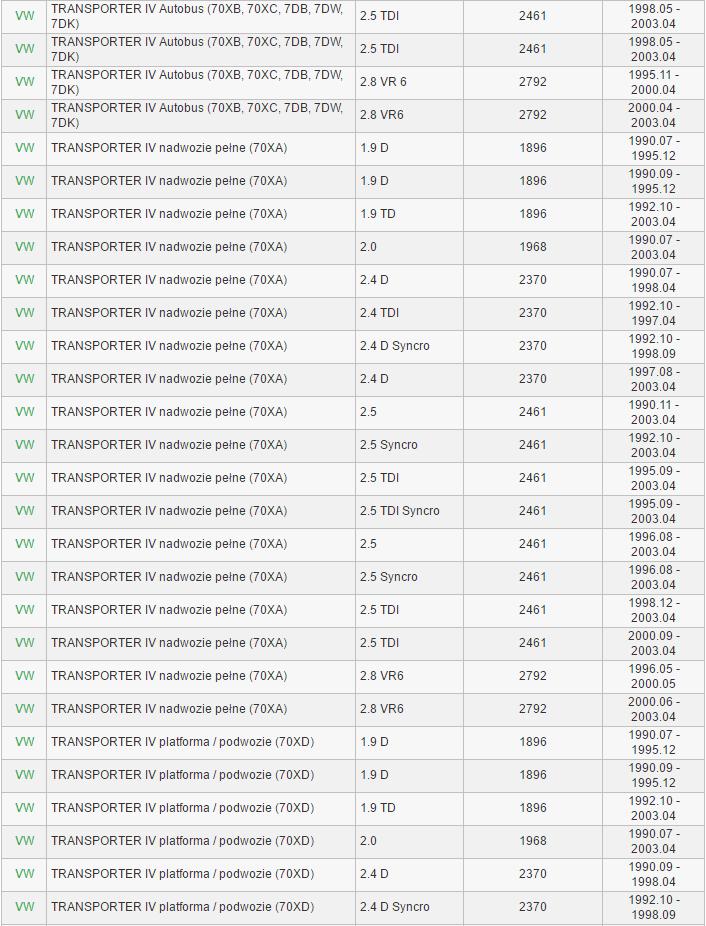Click the VW link for platforma 1.9 TD

click(25, 808)
